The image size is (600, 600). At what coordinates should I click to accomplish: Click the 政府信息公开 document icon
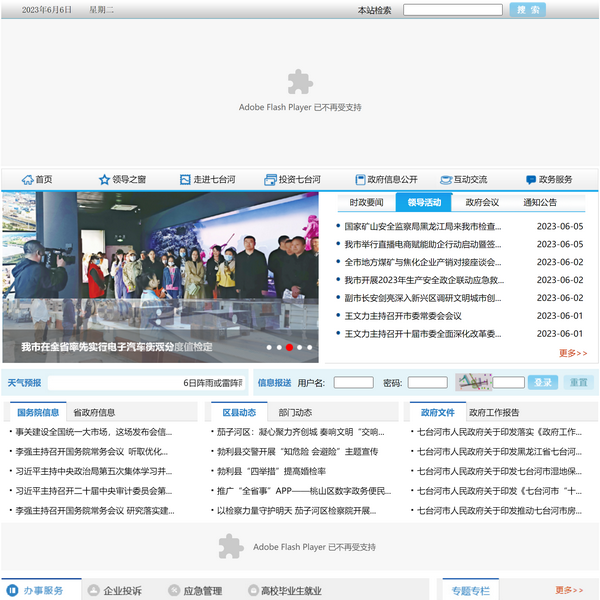(x=358, y=180)
